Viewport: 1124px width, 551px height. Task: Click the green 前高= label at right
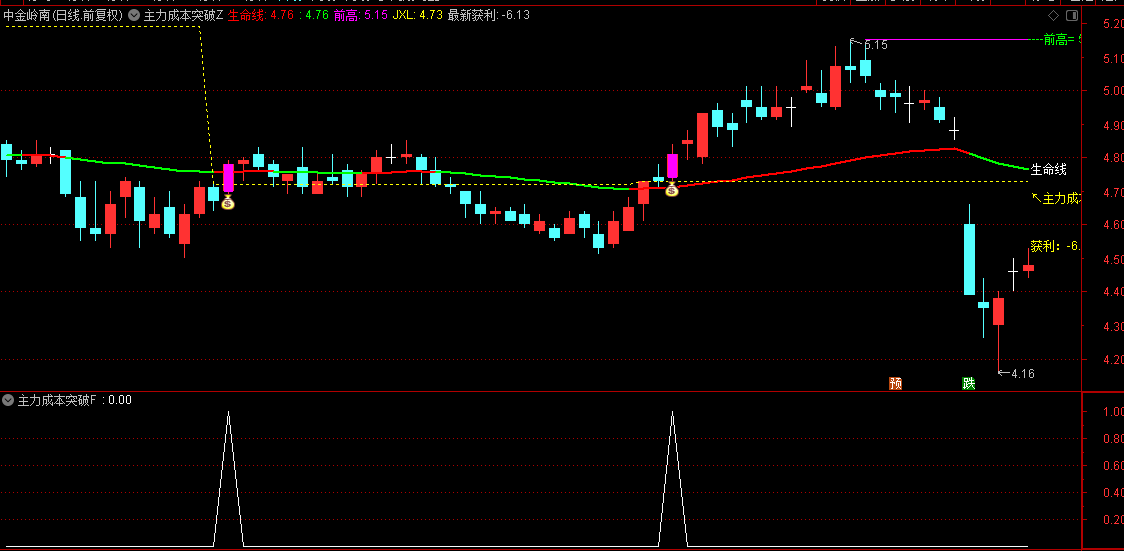[x=1062, y=40]
